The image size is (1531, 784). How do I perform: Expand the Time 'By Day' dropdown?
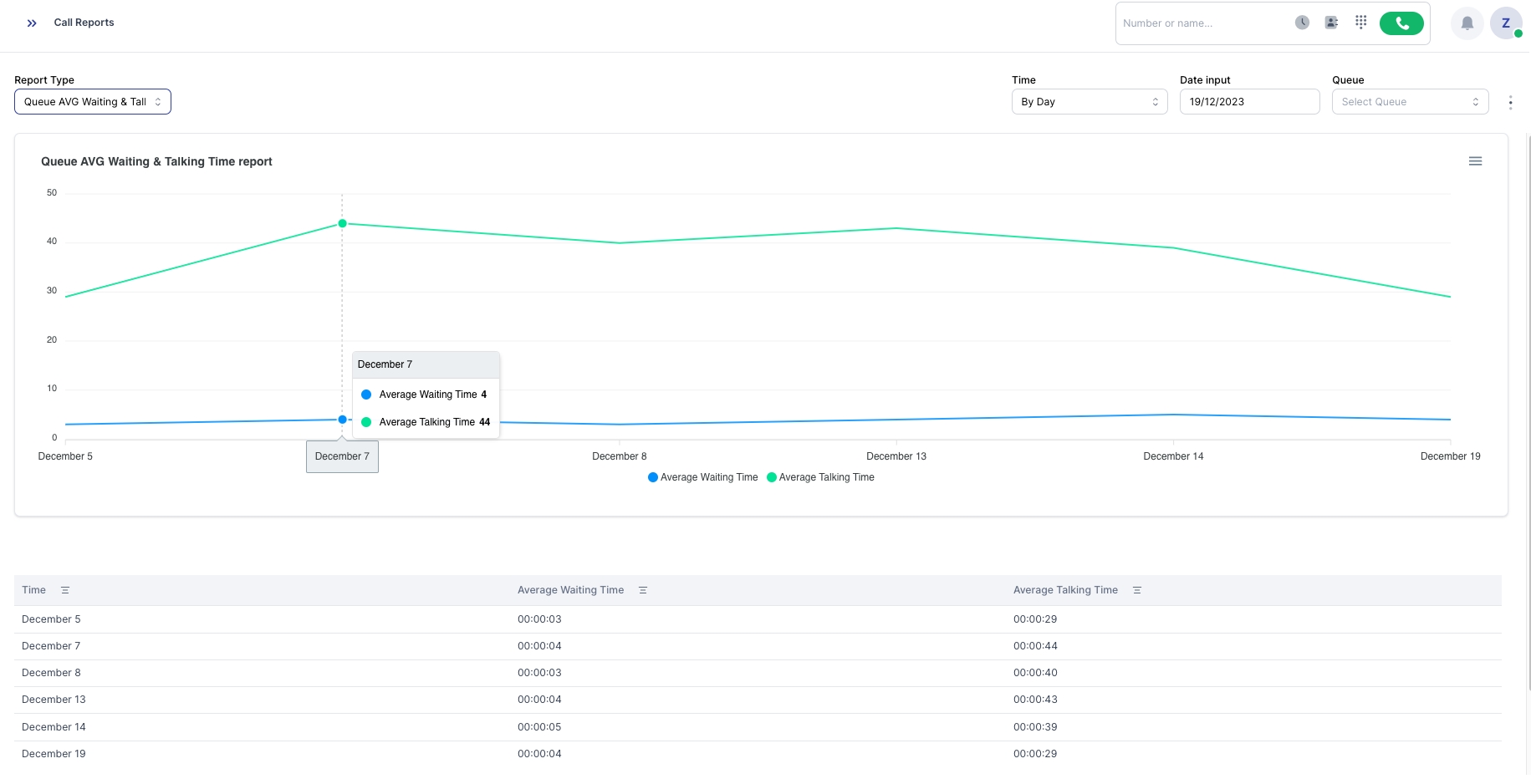point(1089,102)
